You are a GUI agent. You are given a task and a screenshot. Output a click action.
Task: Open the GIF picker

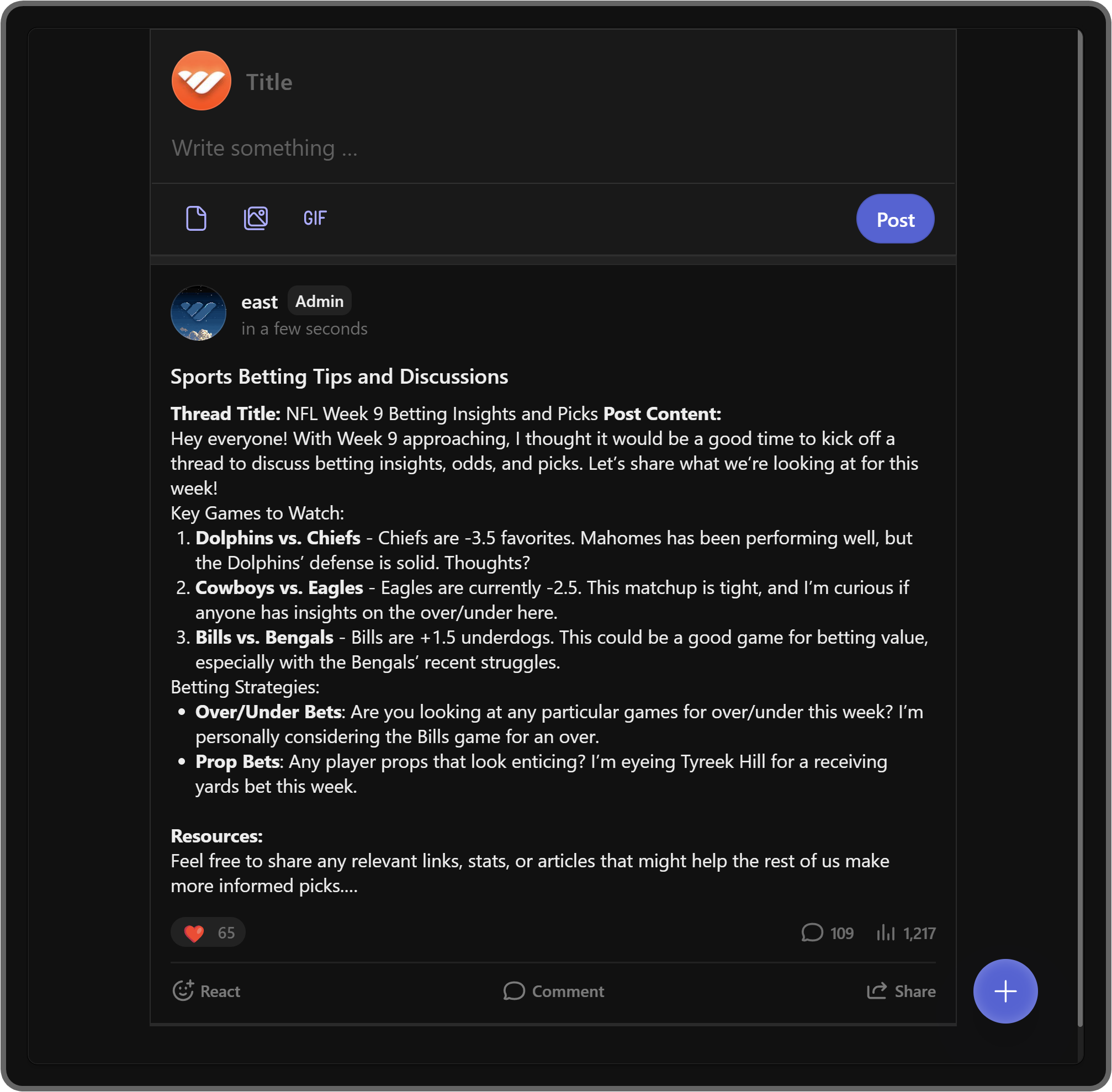[x=315, y=219]
